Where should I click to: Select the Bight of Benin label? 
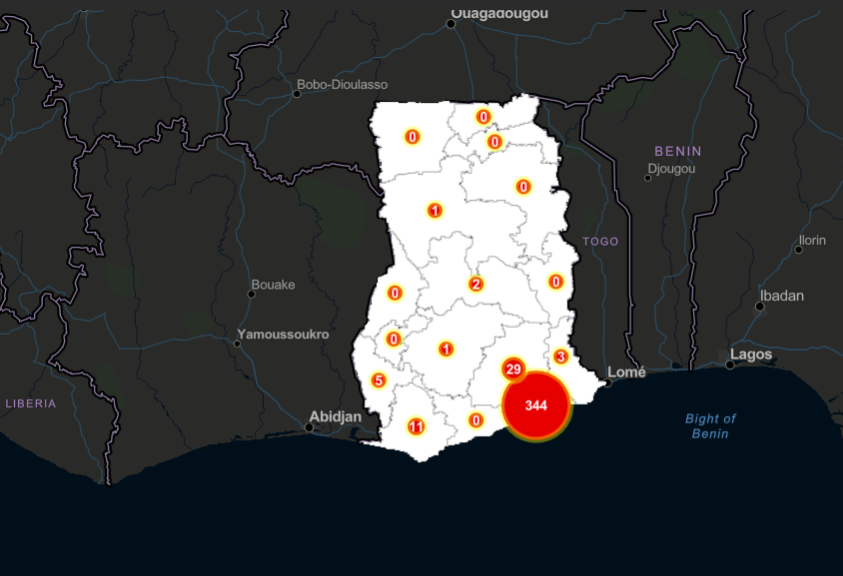[710, 426]
